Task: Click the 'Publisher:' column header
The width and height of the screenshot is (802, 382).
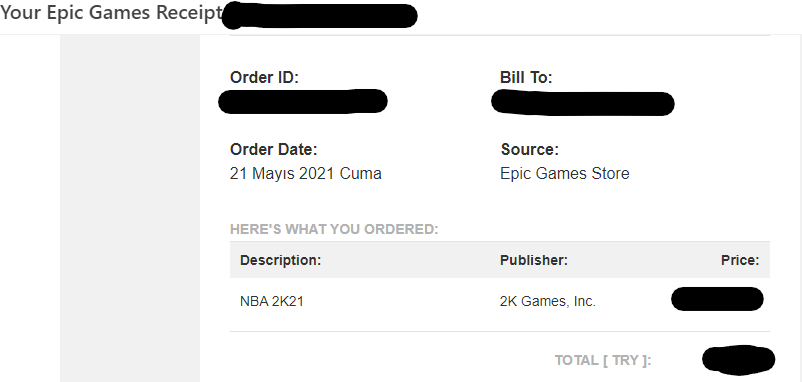Action: tap(534, 260)
